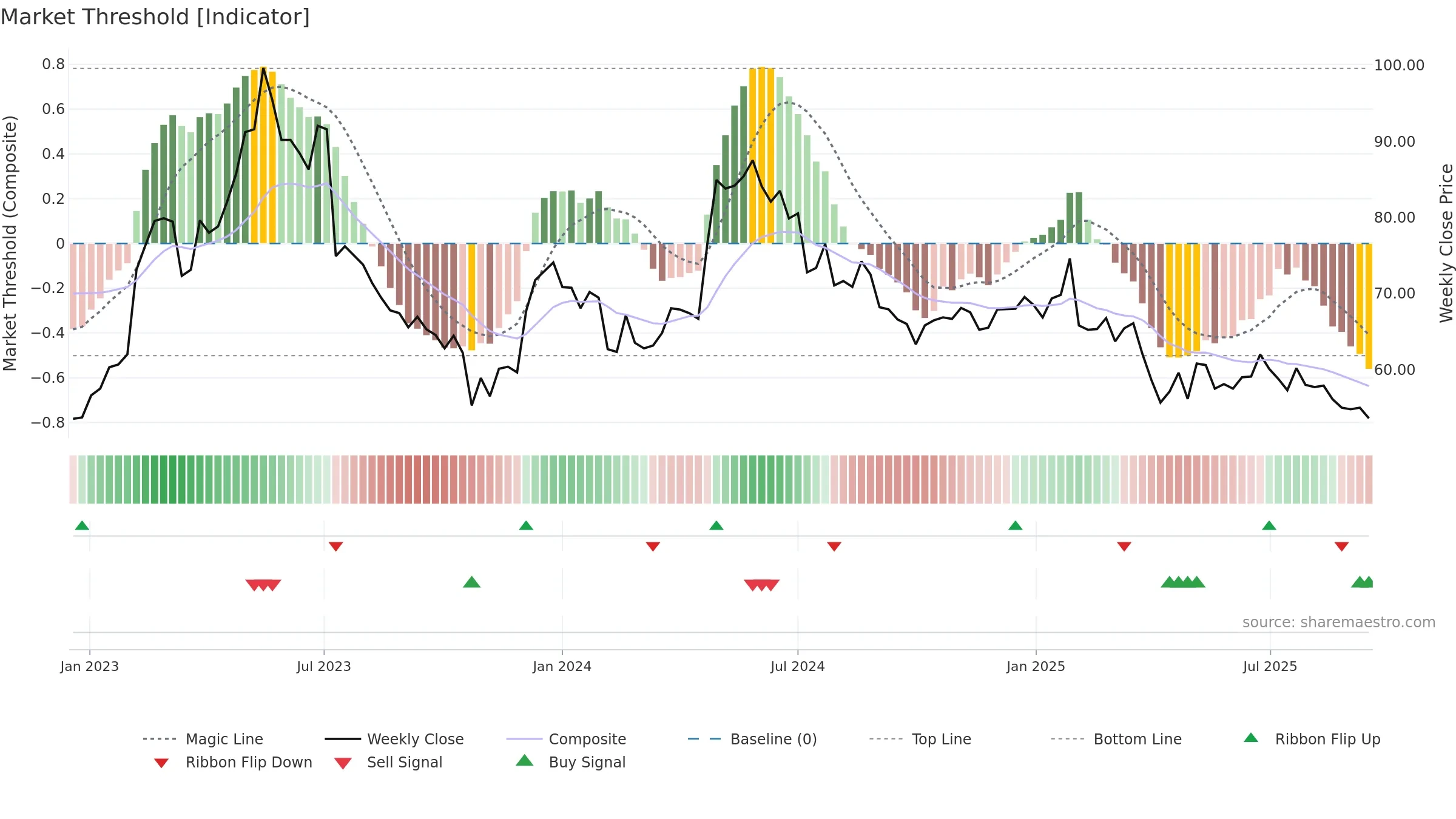1456x819 pixels.
Task: Click the ribbon flip up marker at Jan 2023
Action: [83, 525]
